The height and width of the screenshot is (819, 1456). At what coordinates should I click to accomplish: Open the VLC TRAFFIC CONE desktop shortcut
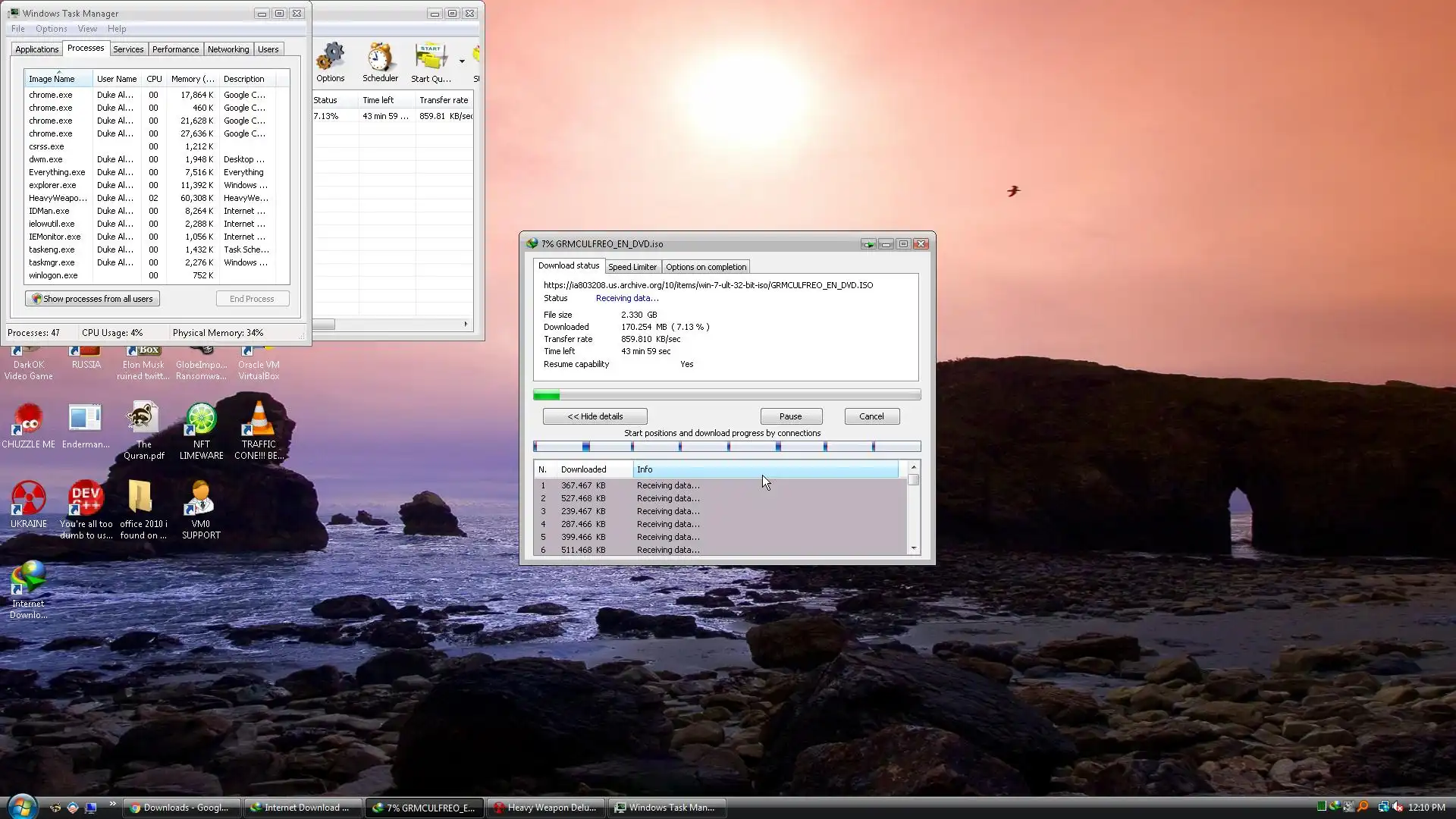pyautogui.click(x=259, y=421)
